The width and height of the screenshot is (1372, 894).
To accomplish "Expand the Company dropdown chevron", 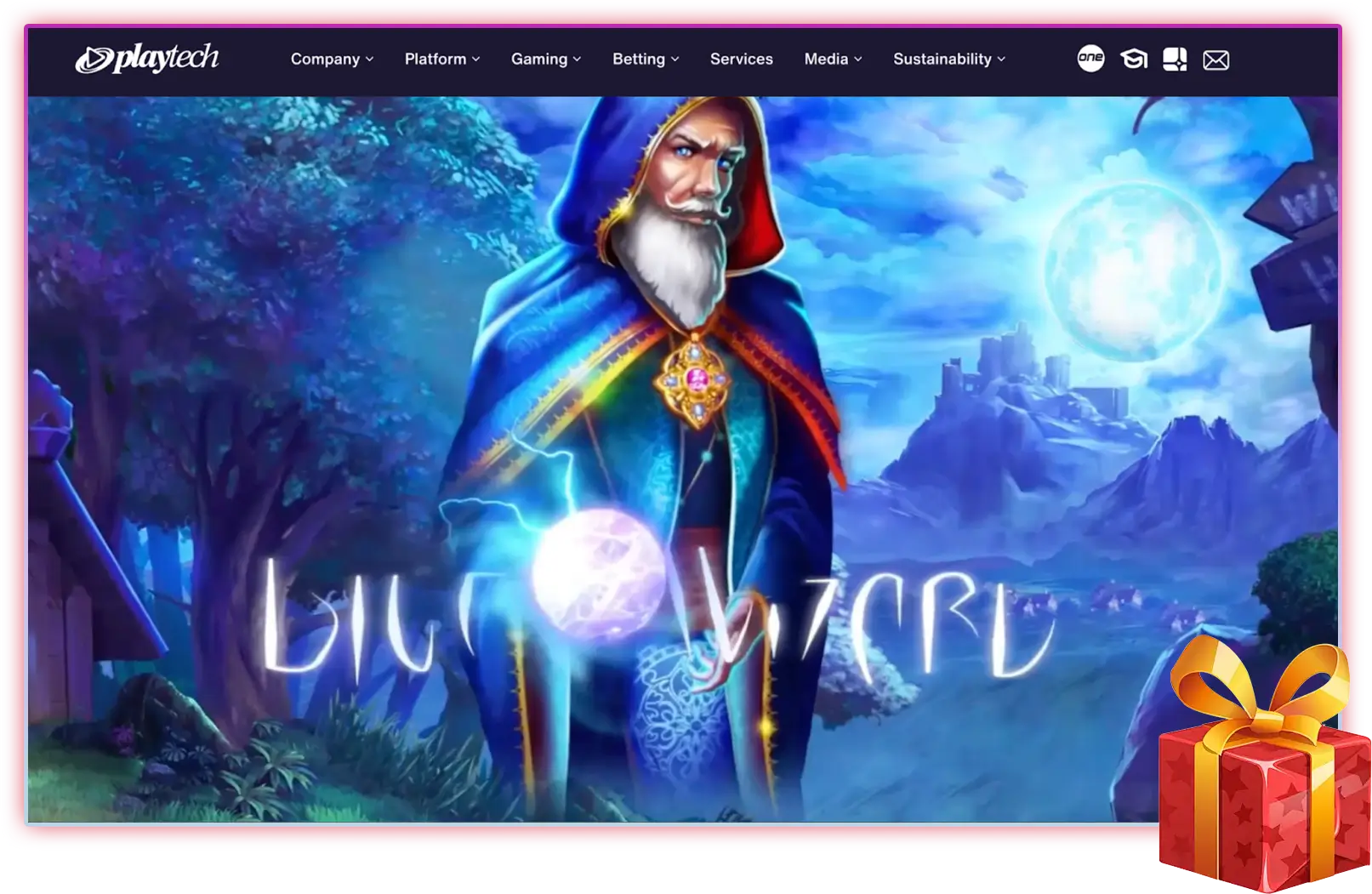I will (369, 60).
